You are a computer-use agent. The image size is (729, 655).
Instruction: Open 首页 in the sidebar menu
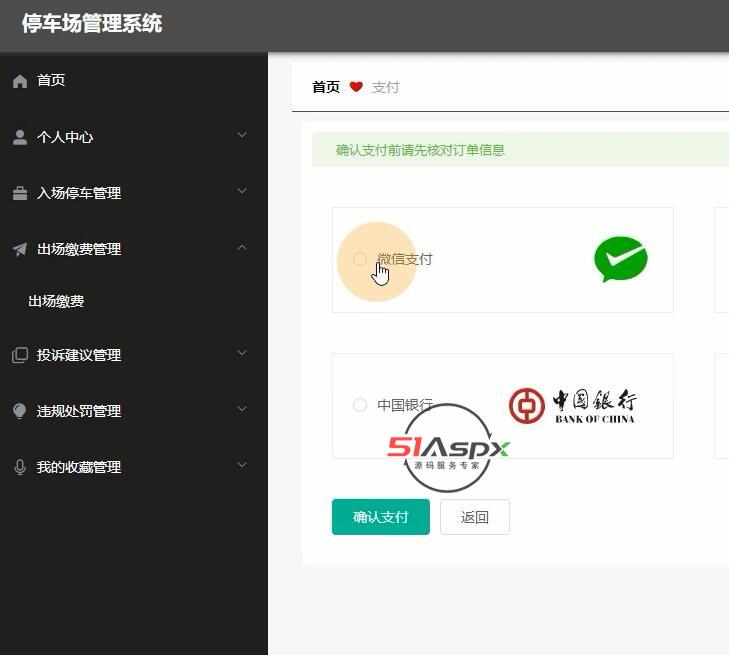pos(134,80)
